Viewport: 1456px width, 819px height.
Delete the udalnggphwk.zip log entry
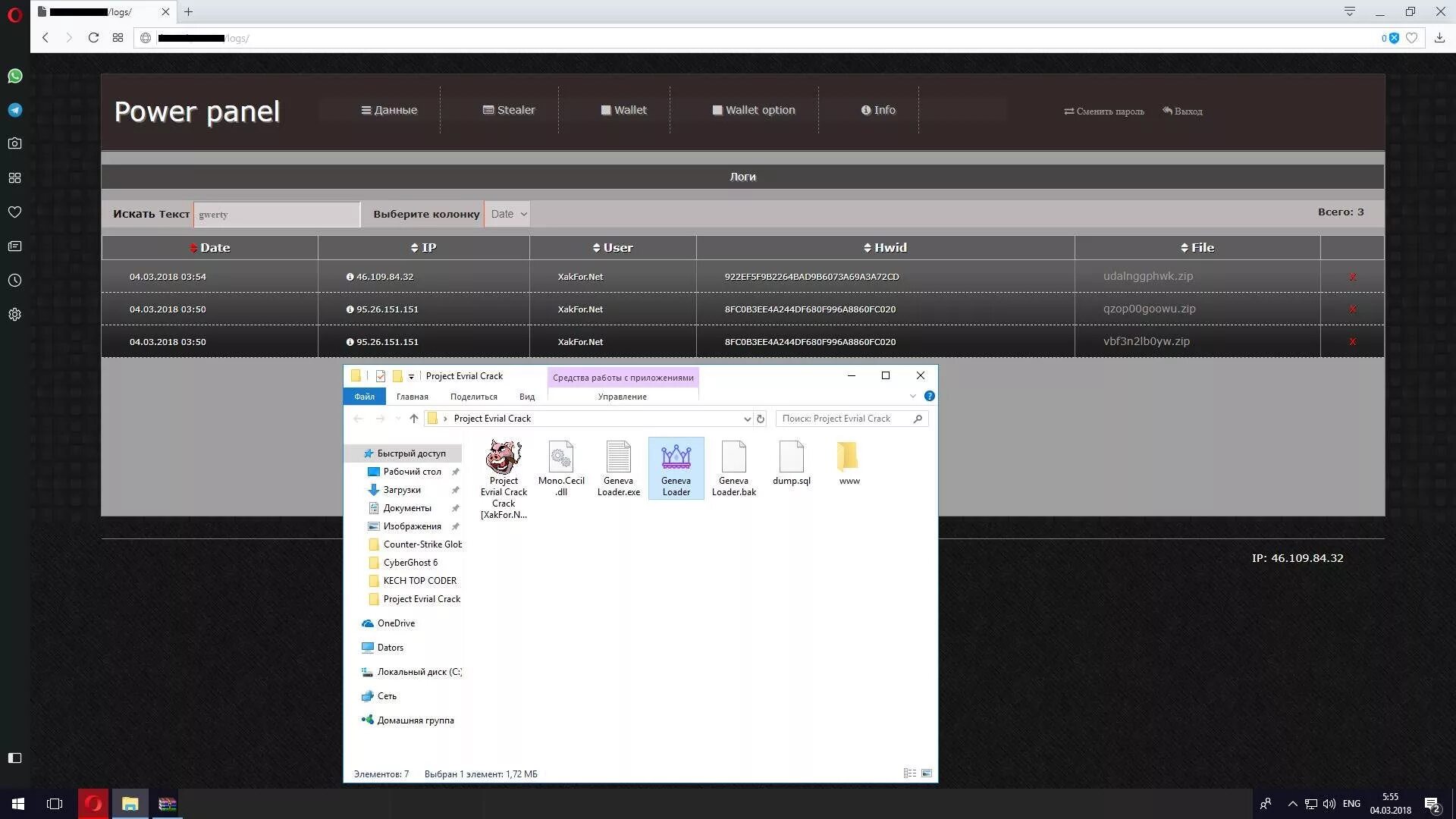pos(1352,277)
